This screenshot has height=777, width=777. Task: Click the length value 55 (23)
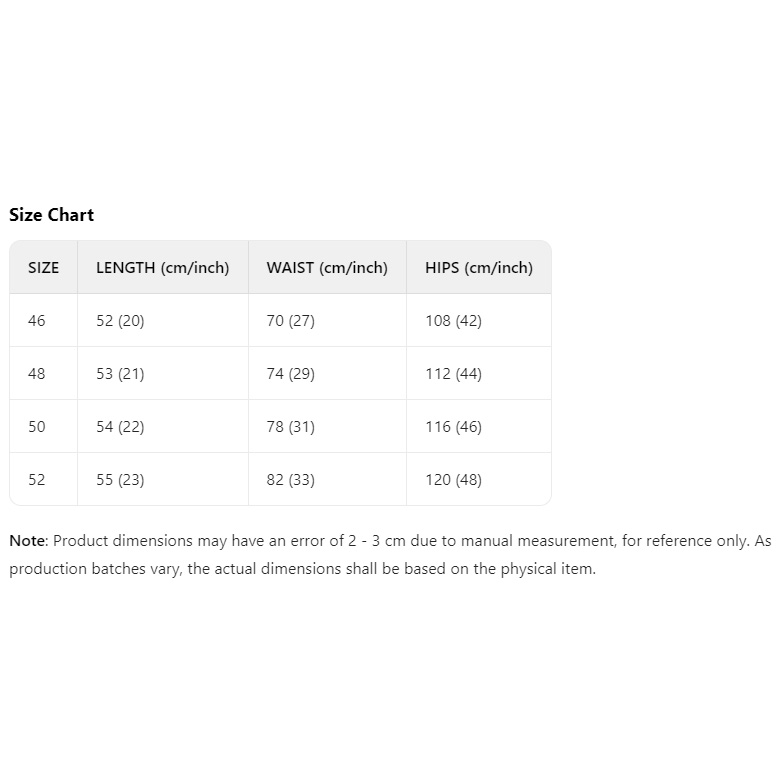(x=120, y=480)
